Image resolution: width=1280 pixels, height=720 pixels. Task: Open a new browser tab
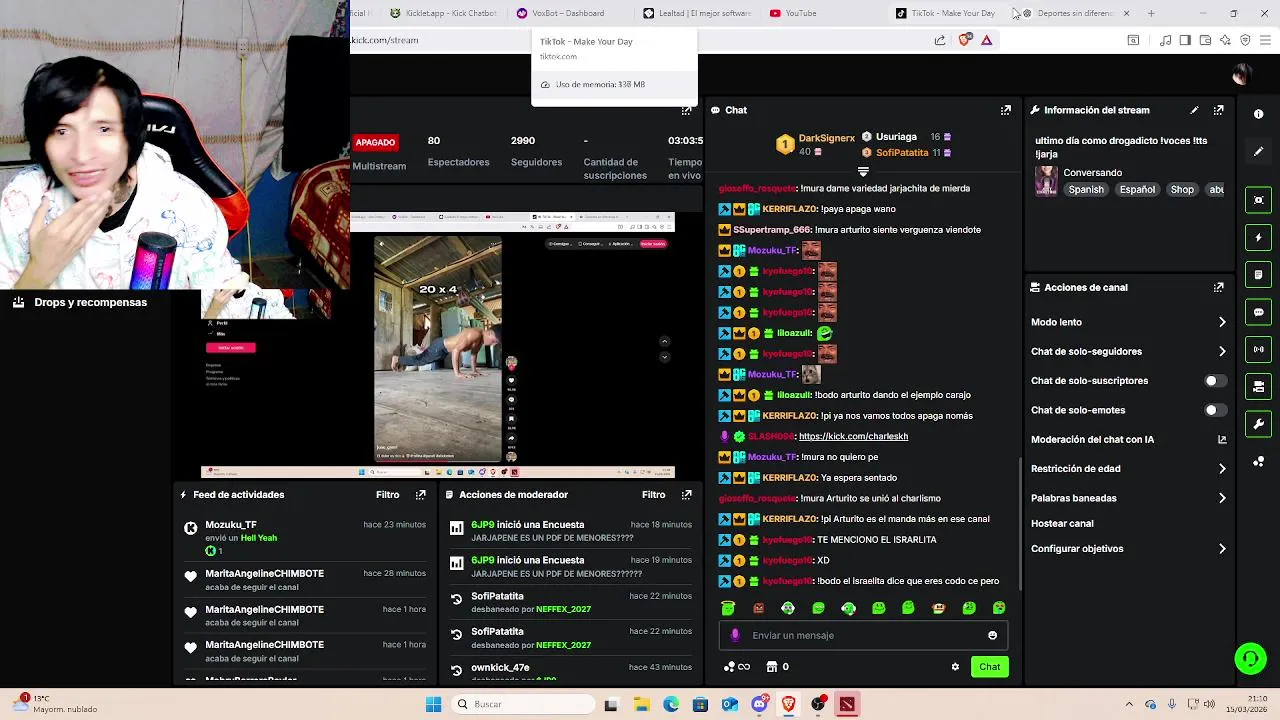pos(1151,13)
